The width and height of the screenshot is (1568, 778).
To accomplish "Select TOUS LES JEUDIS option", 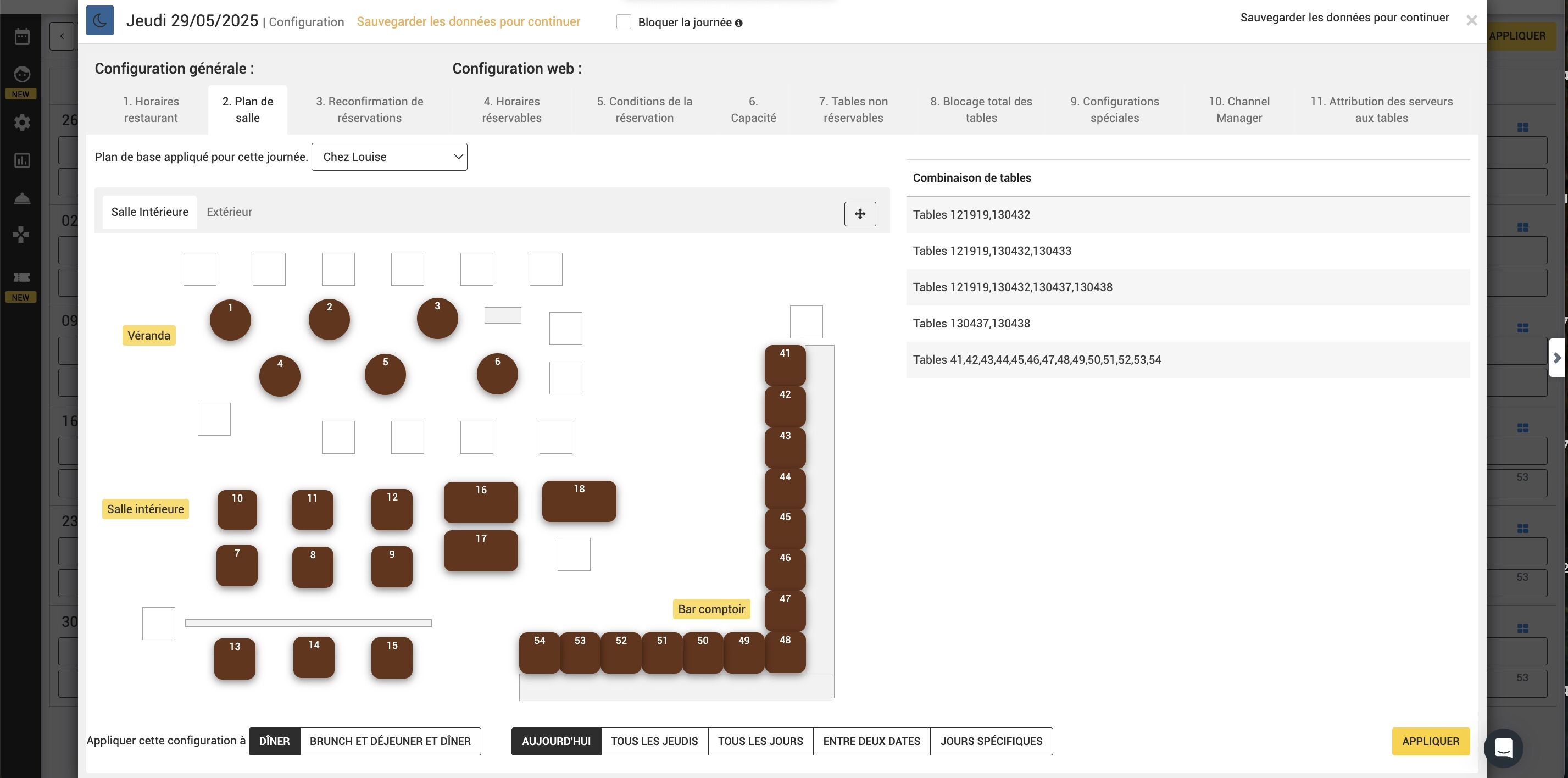I will (x=654, y=741).
